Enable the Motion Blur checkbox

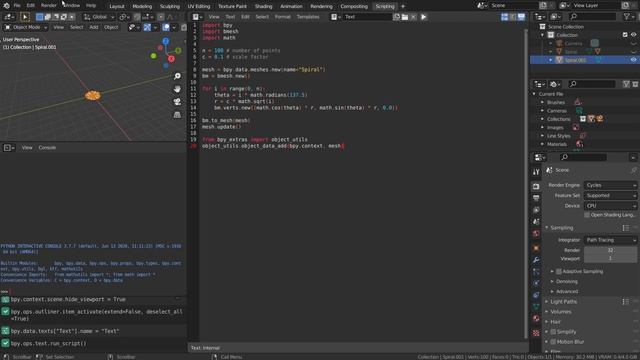553,342
